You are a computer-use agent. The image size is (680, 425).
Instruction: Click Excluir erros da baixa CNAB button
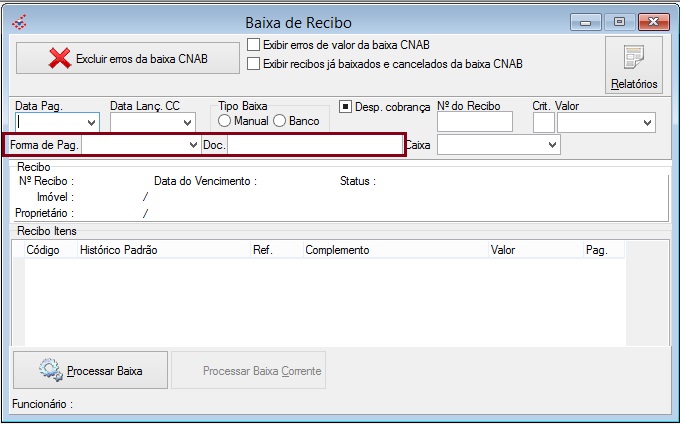[128, 58]
